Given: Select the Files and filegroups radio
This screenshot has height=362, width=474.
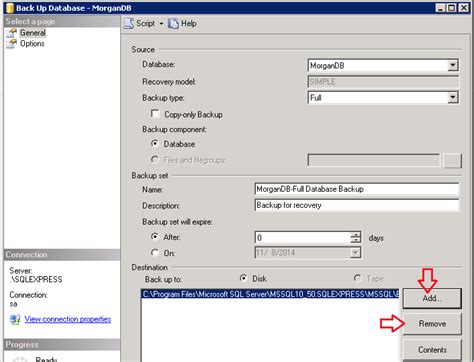Looking at the screenshot, I should (155, 160).
